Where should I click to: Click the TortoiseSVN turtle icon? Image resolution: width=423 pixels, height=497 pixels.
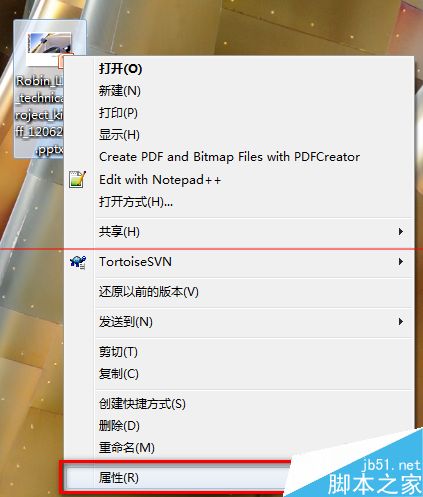click(78, 262)
